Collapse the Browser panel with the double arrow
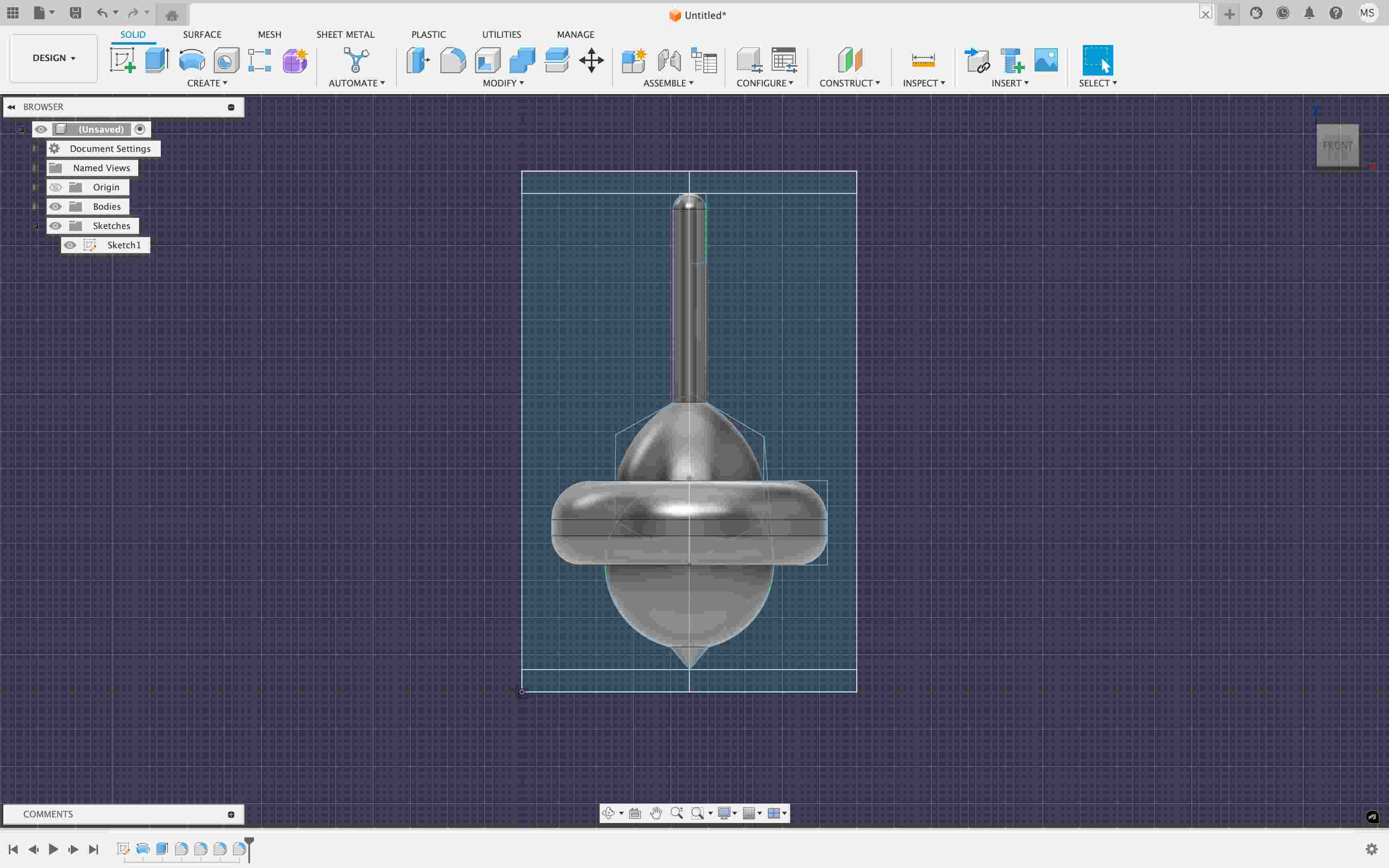1389x868 pixels. point(11,107)
